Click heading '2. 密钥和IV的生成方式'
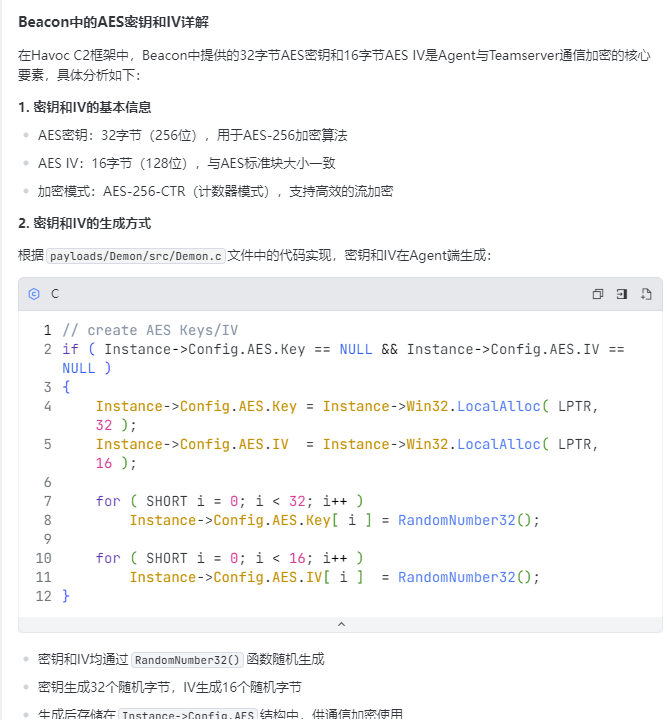 point(85,223)
